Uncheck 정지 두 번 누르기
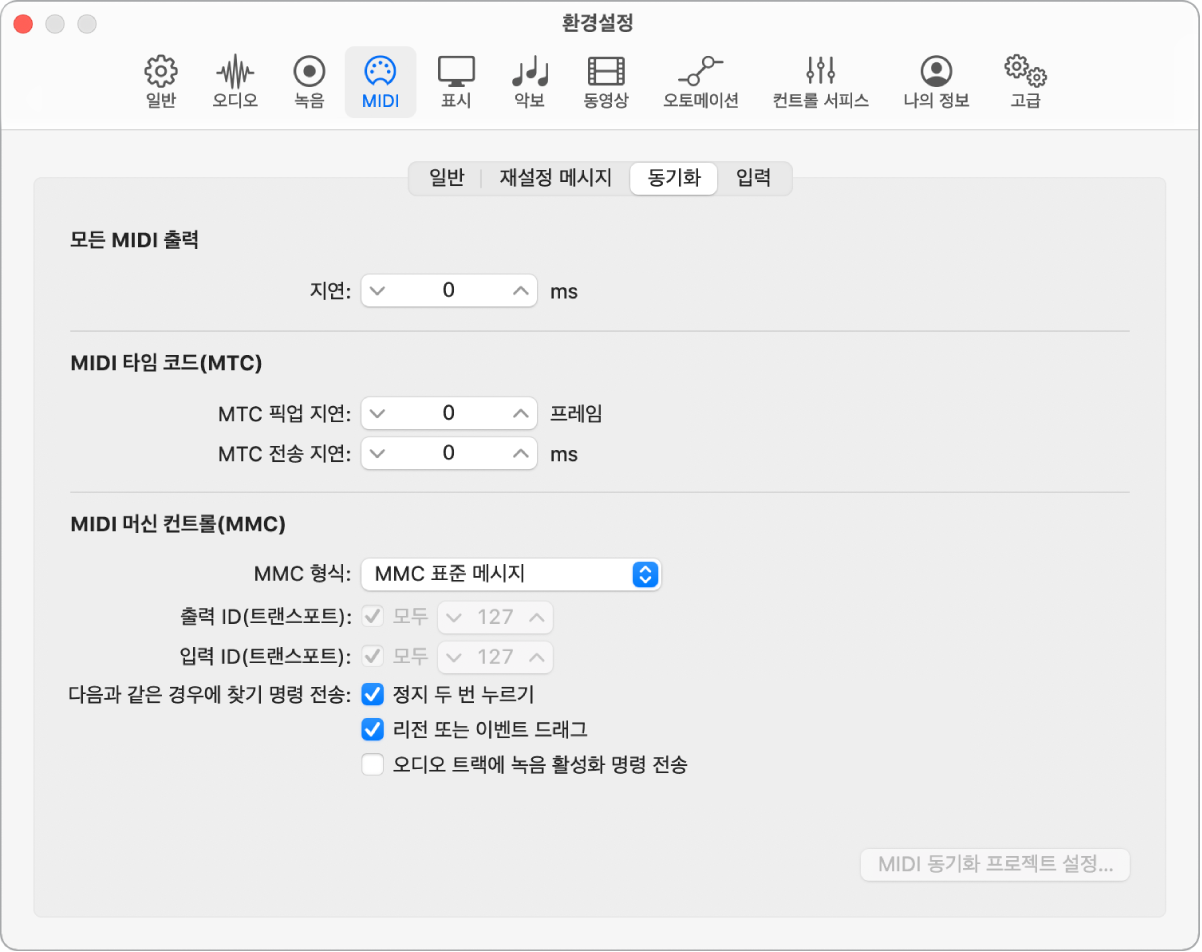 pyautogui.click(x=373, y=693)
